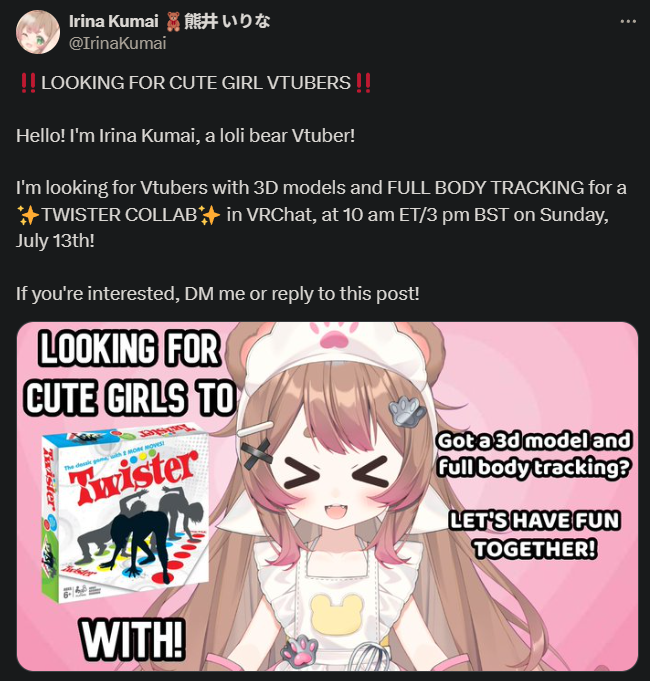The width and height of the screenshot is (650, 681).
Task: Click the red exclamation emoji after VTUBERS
Action: (363, 83)
